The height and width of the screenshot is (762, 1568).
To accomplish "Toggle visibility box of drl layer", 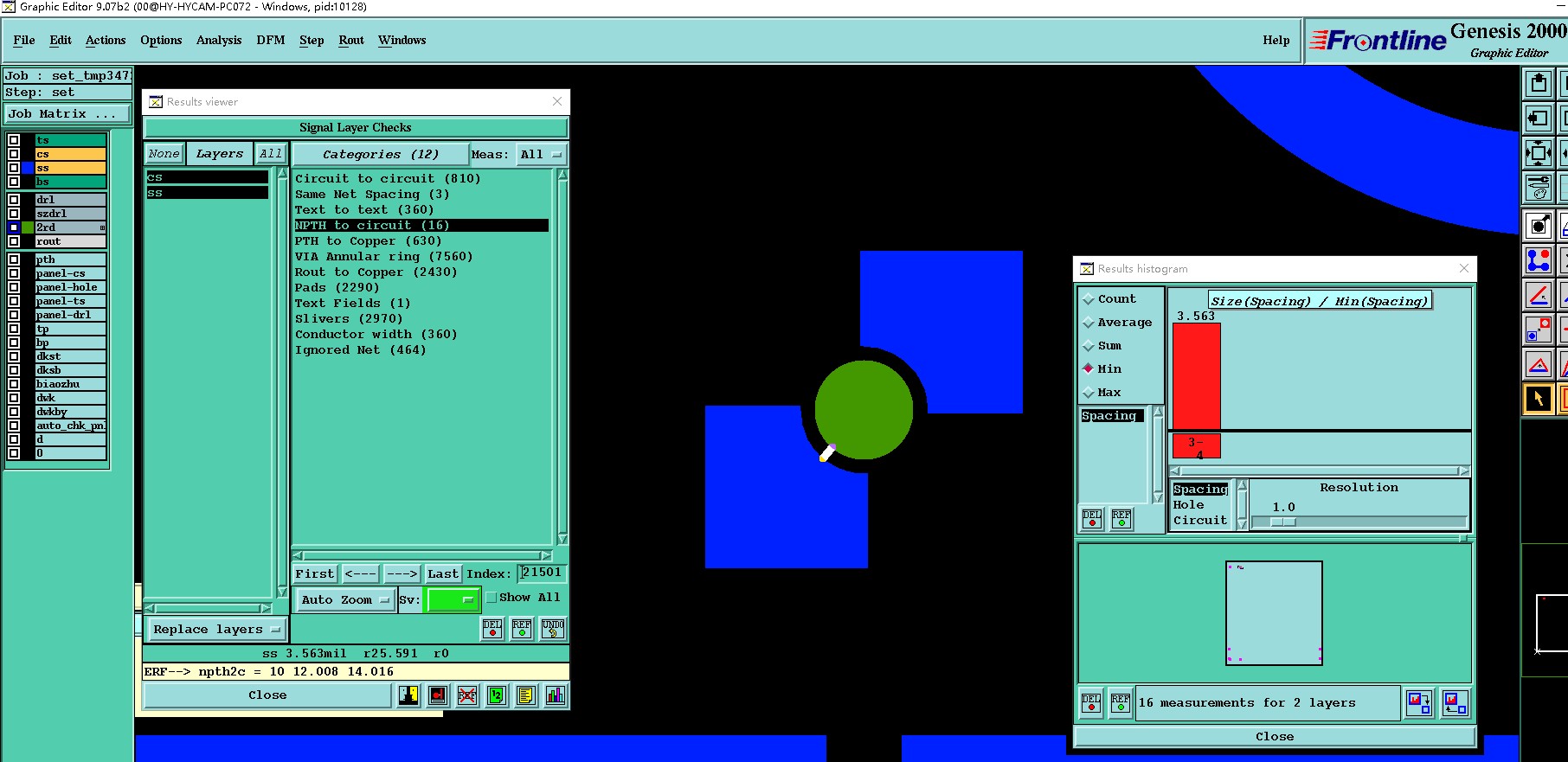I will click(x=14, y=200).
